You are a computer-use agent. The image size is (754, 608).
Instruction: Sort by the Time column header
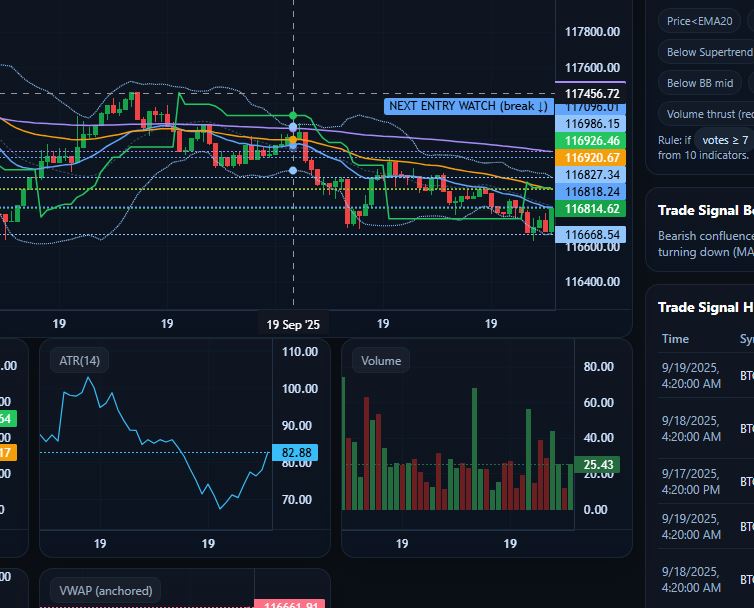(x=675, y=339)
